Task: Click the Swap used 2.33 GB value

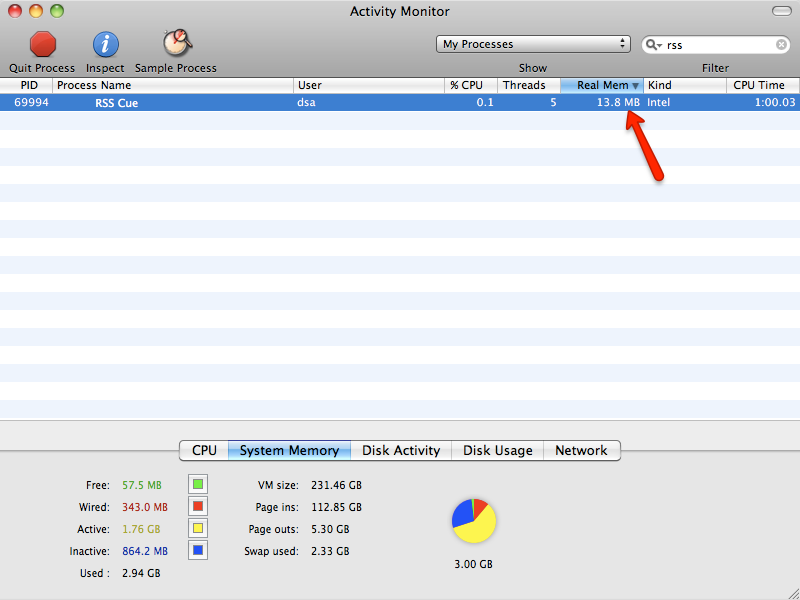Action: (x=330, y=552)
